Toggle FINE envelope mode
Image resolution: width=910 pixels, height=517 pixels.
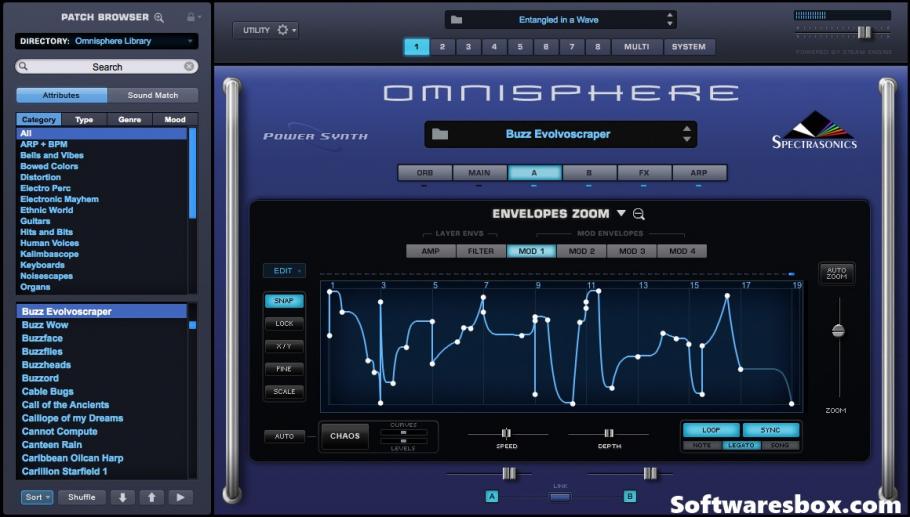(284, 368)
